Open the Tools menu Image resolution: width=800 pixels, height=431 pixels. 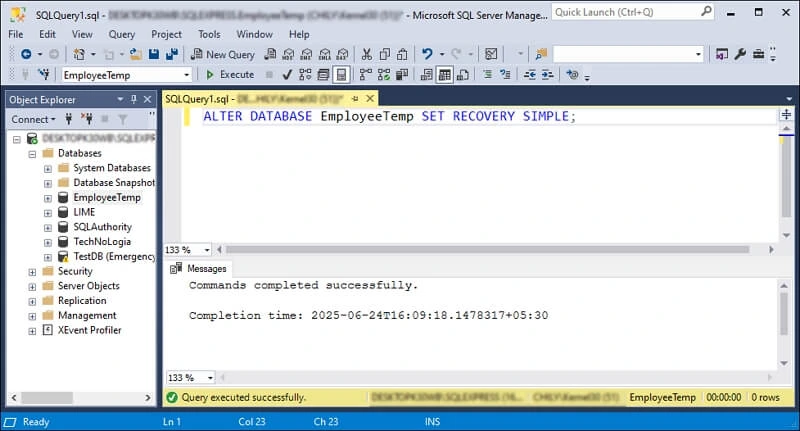(x=209, y=34)
